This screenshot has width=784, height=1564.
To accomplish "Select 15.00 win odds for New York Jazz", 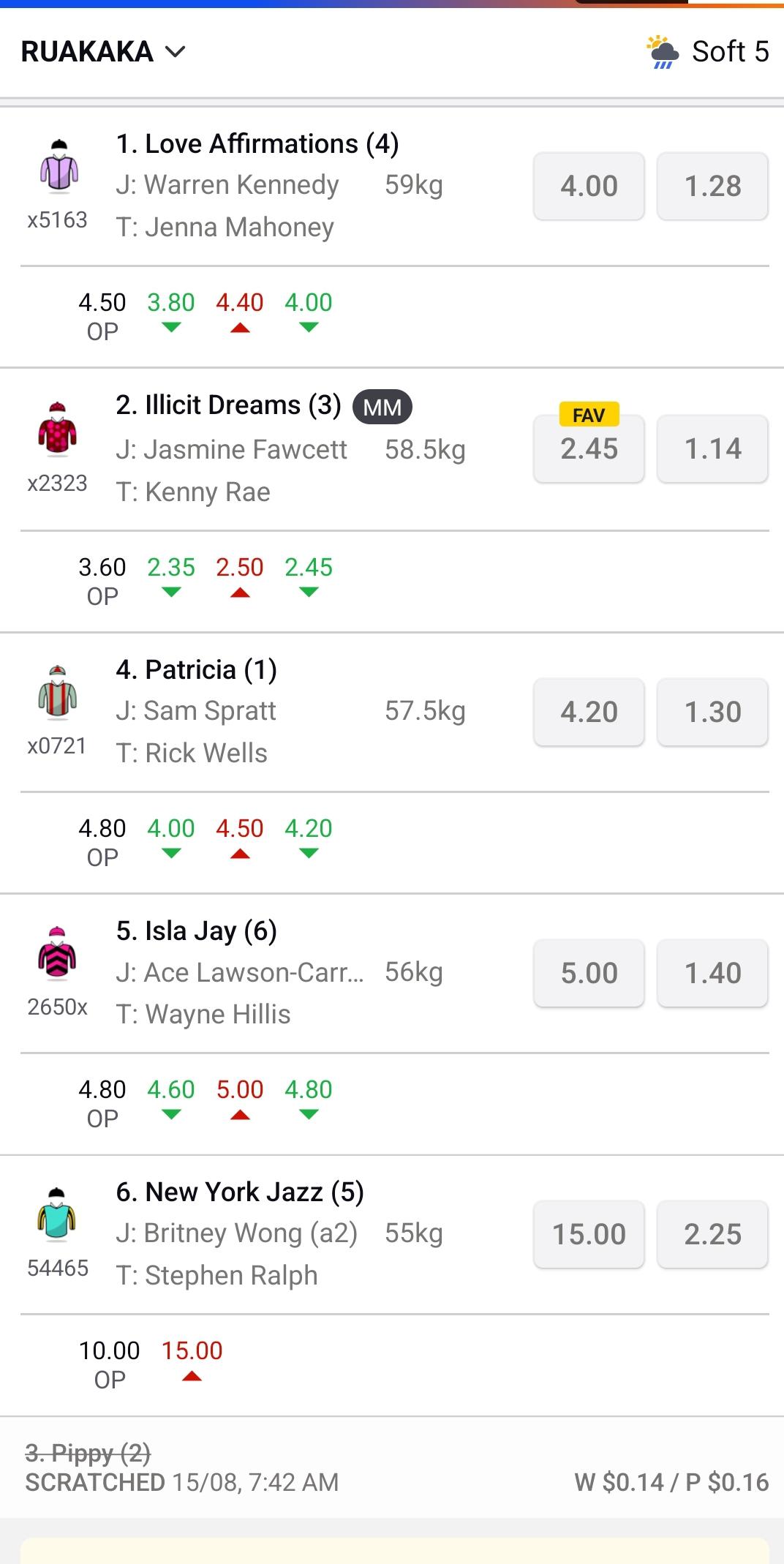I will [588, 1234].
